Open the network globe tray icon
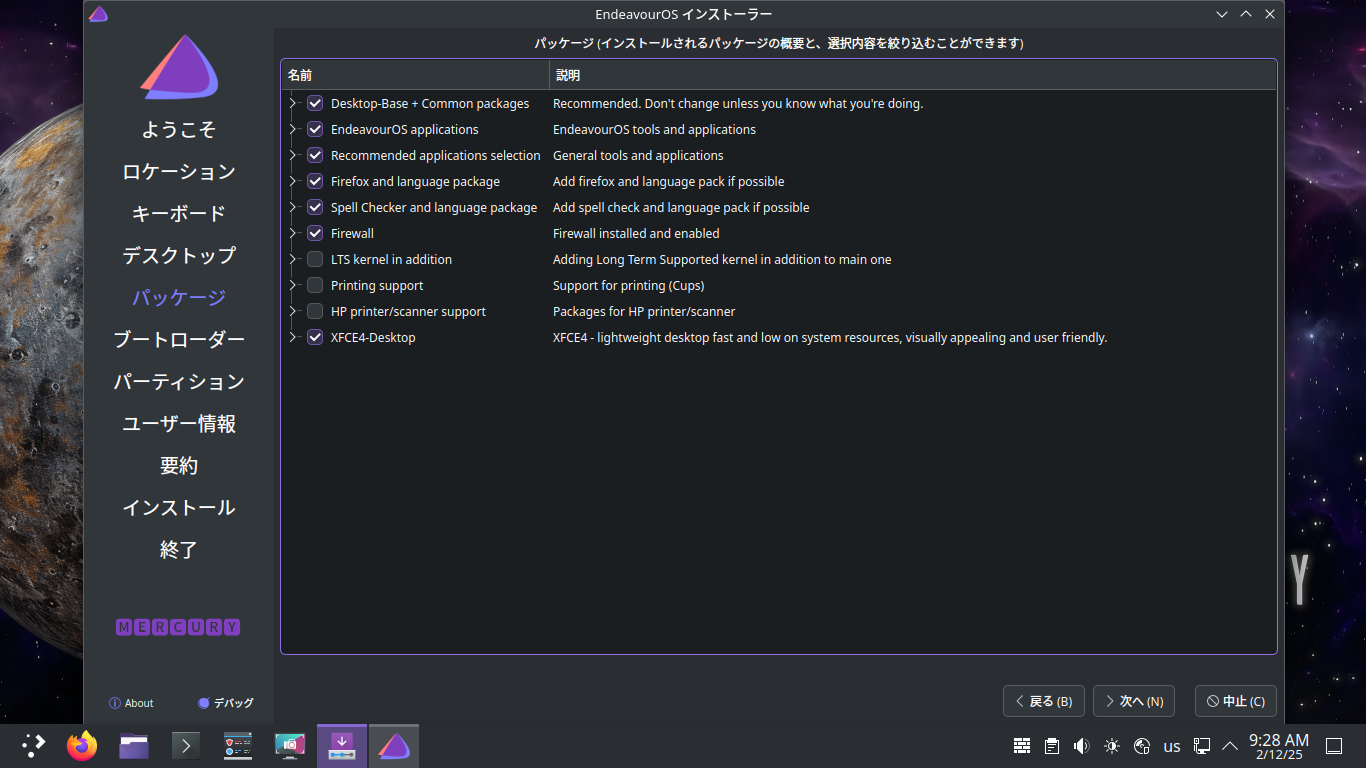 [x=1142, y=746]
